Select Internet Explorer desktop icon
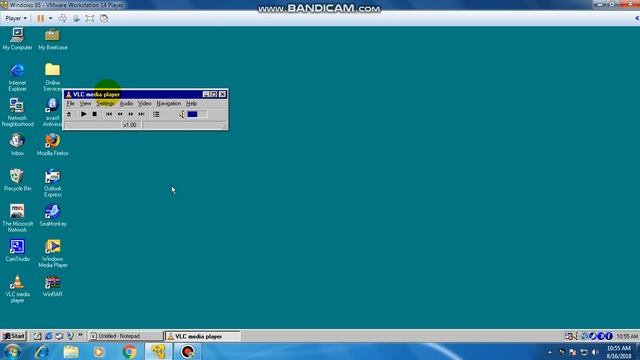Image resolution: width=640 pixels, height=360 pixels. [x=17, y=78]
